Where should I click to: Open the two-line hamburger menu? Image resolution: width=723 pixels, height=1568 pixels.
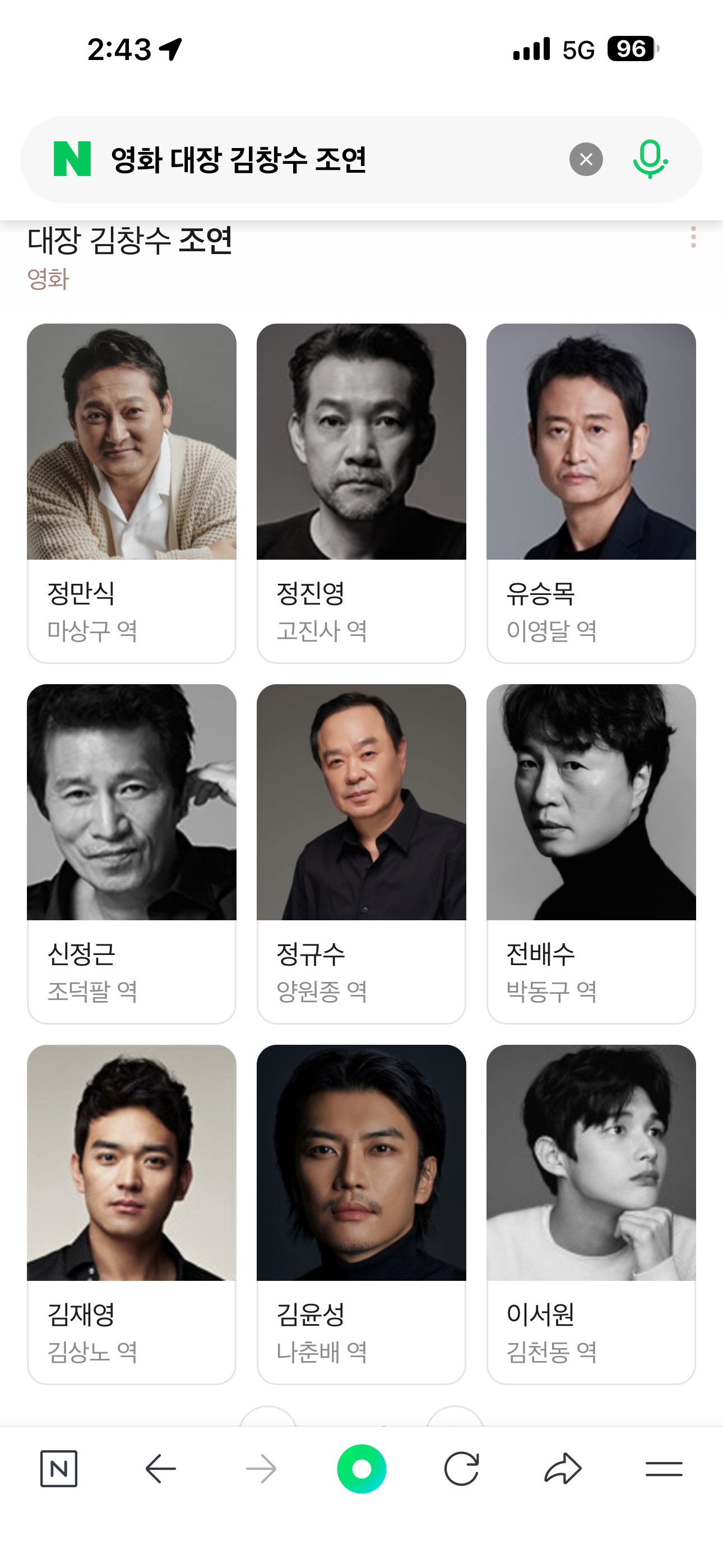pos(664,1469)
